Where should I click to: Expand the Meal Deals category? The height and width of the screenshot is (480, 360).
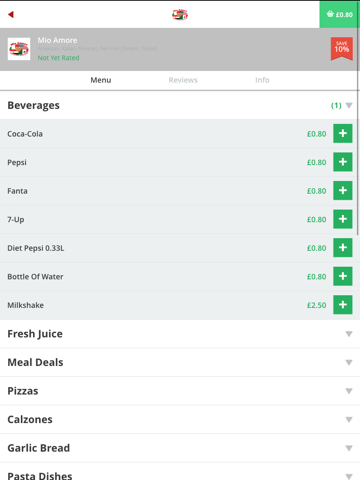click(180, 362)
